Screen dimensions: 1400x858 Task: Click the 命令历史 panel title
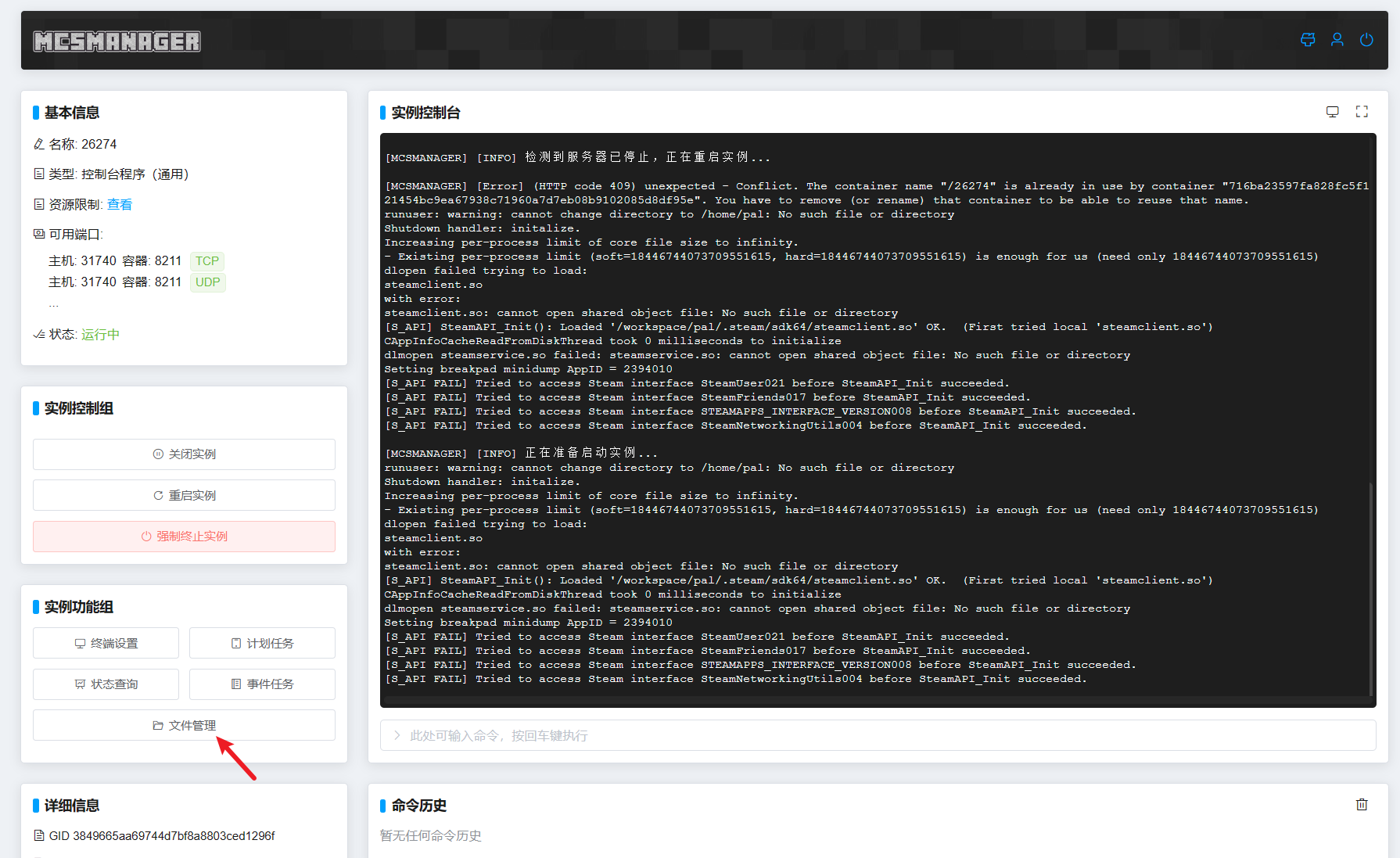(418, 806)
